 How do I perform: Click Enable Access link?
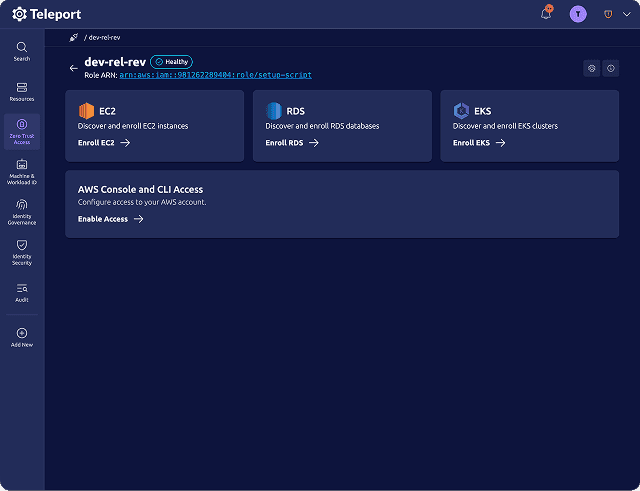click(x=110, y=219)
